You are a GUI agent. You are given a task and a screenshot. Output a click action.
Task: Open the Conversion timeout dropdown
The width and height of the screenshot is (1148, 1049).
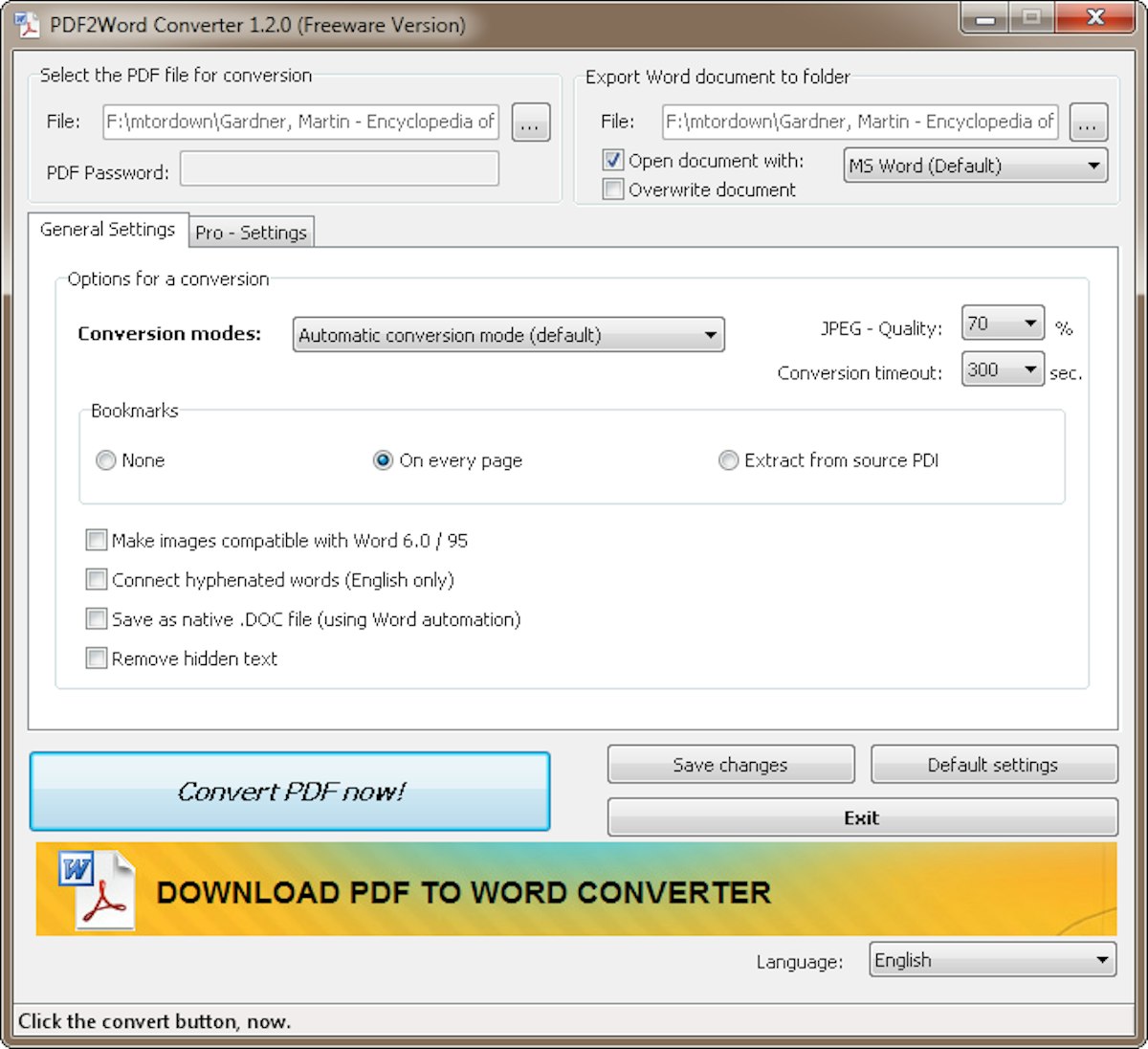pos(1030,369)
